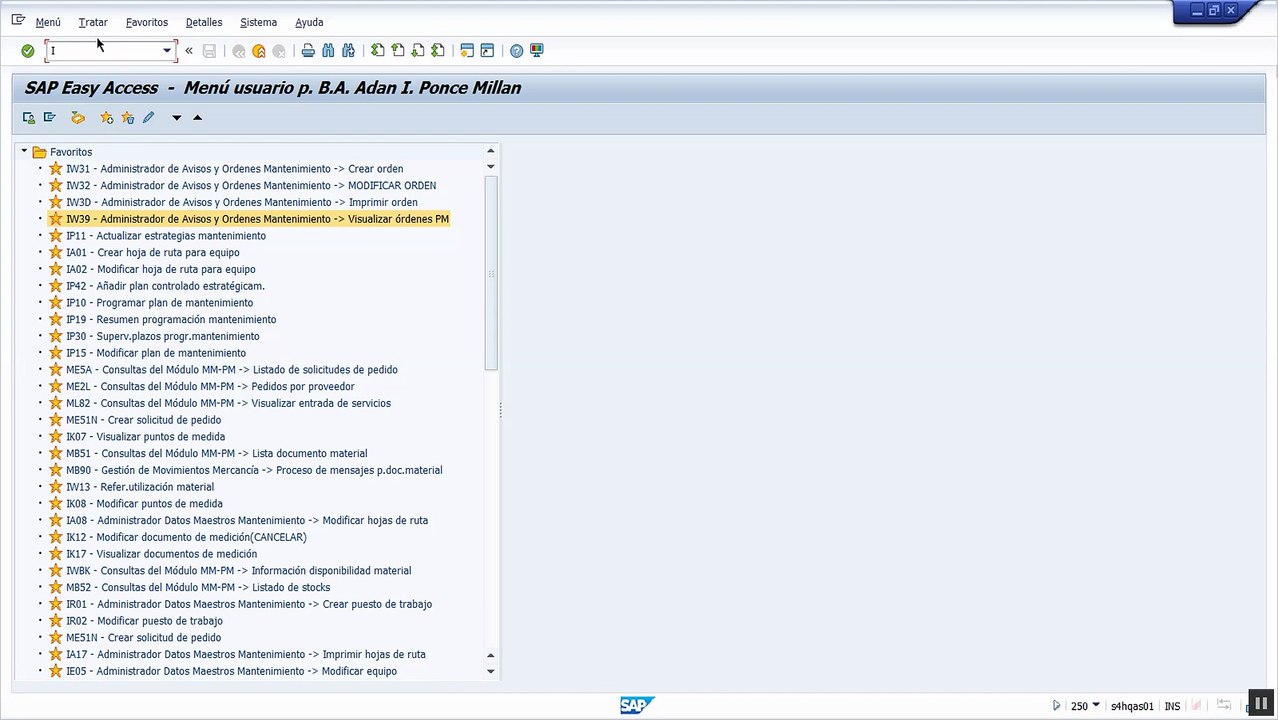The width and height of the screenshot is (1278, 720).
Task: Create a new GUI window icon
Action: pos(467,51)
